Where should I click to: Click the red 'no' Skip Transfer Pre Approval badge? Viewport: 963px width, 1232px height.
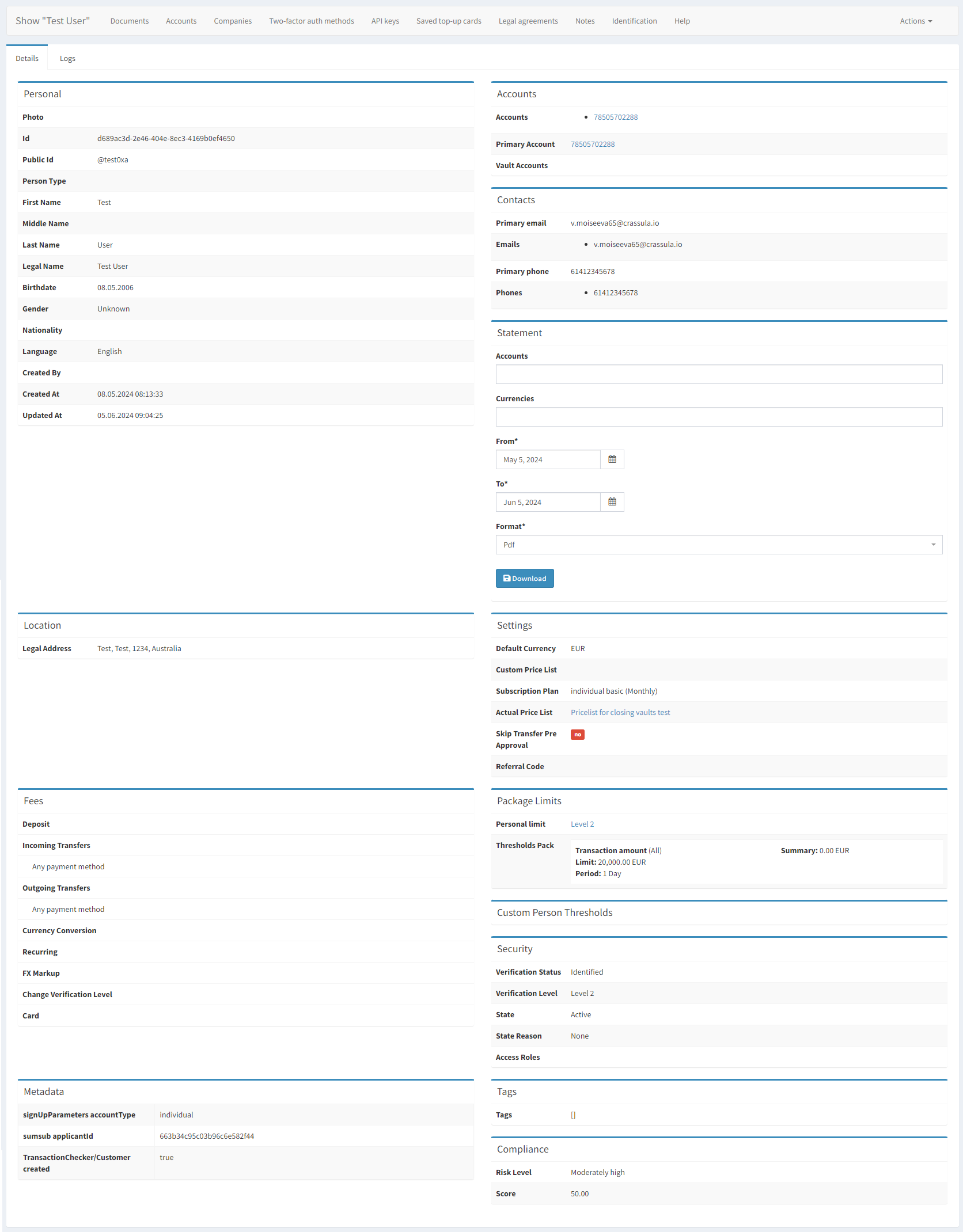pyautogui.click(x=577, y=735)
